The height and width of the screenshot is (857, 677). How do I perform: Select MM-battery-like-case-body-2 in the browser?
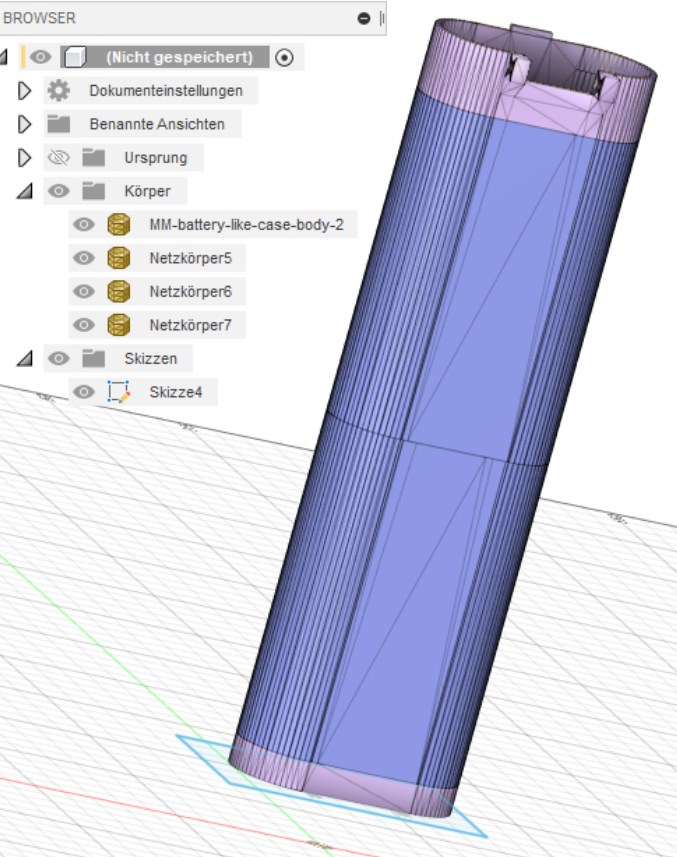click(x=246, y=225)
